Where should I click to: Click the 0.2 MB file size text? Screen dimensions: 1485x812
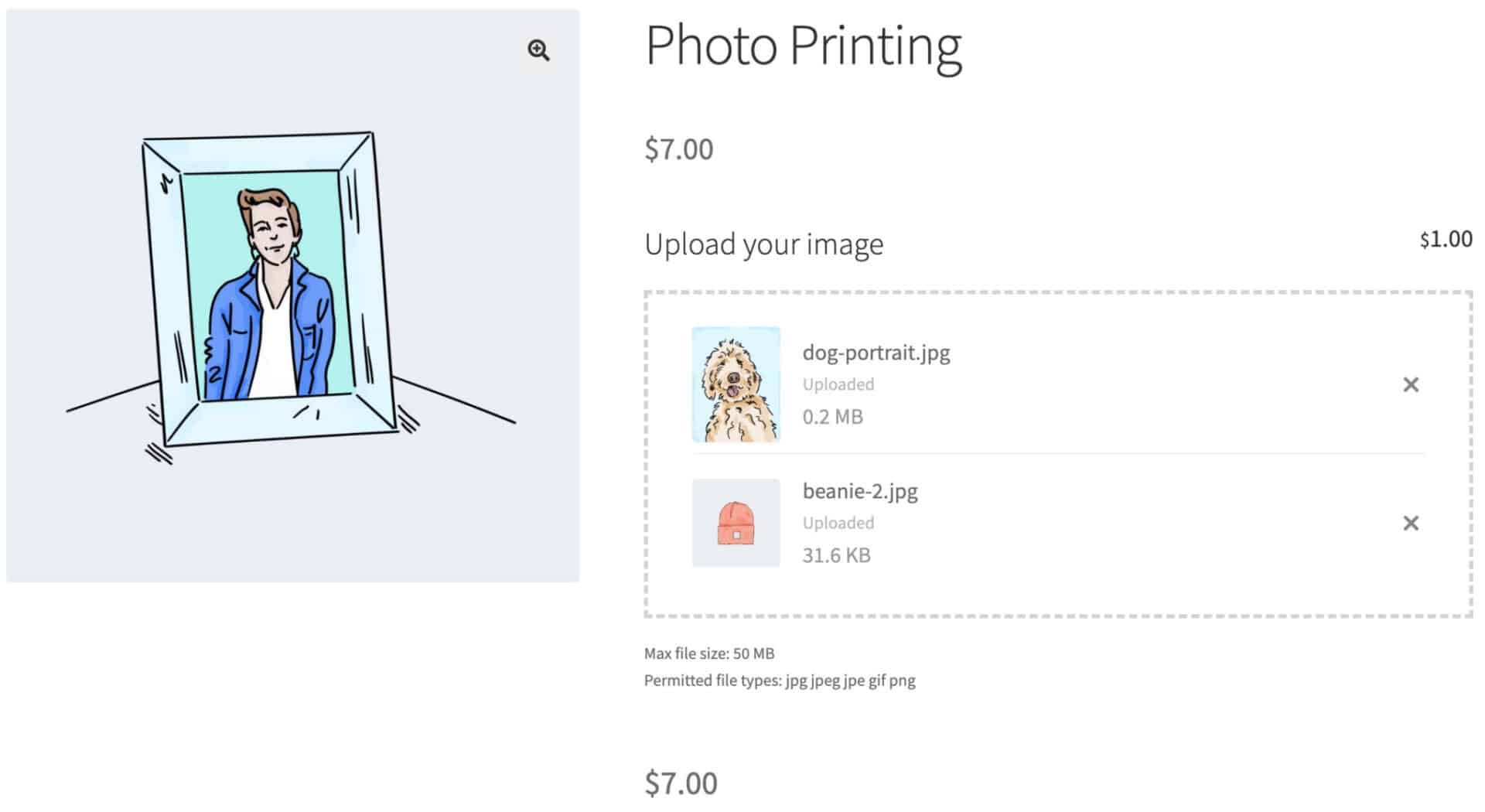tap(831, 416)
